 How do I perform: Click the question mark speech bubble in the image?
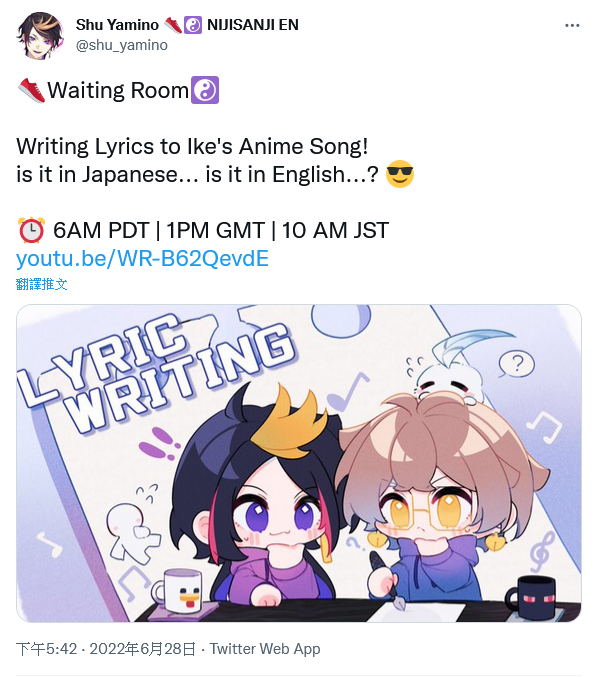[x=517, y=364]
